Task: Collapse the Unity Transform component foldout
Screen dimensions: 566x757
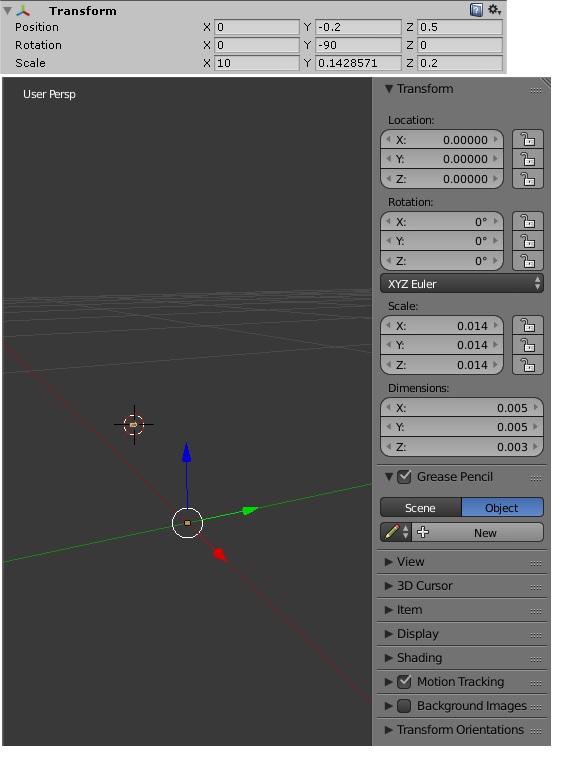Action: [x=7, y=10]
